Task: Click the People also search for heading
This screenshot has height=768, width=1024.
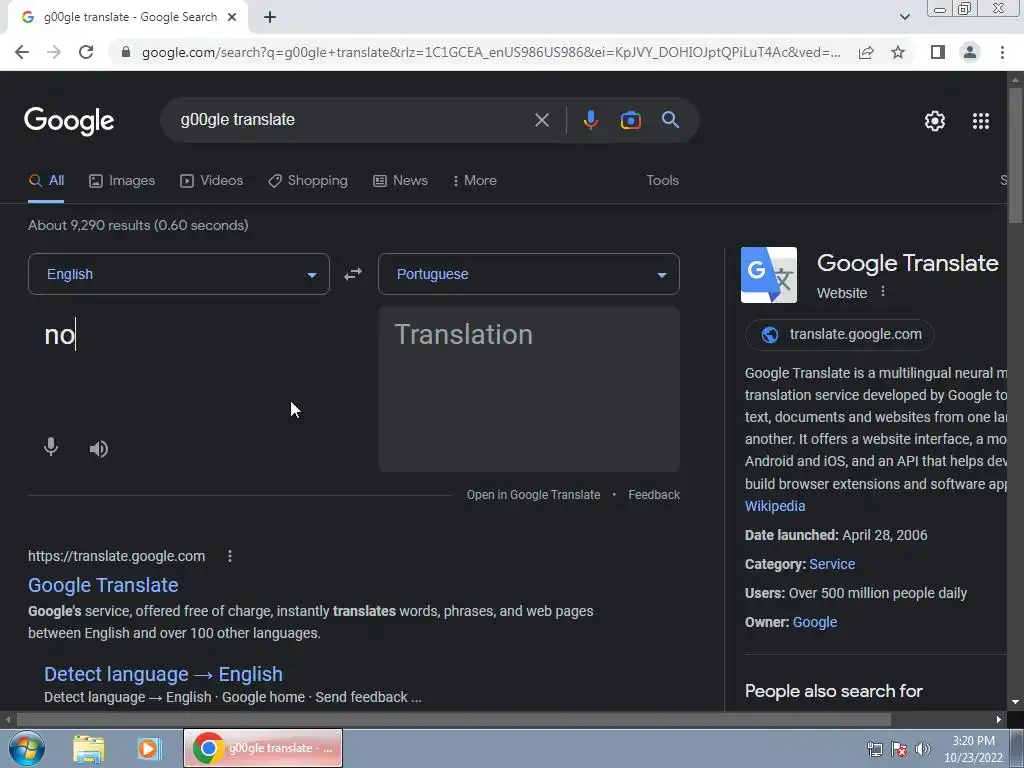Action: [834, 691]
